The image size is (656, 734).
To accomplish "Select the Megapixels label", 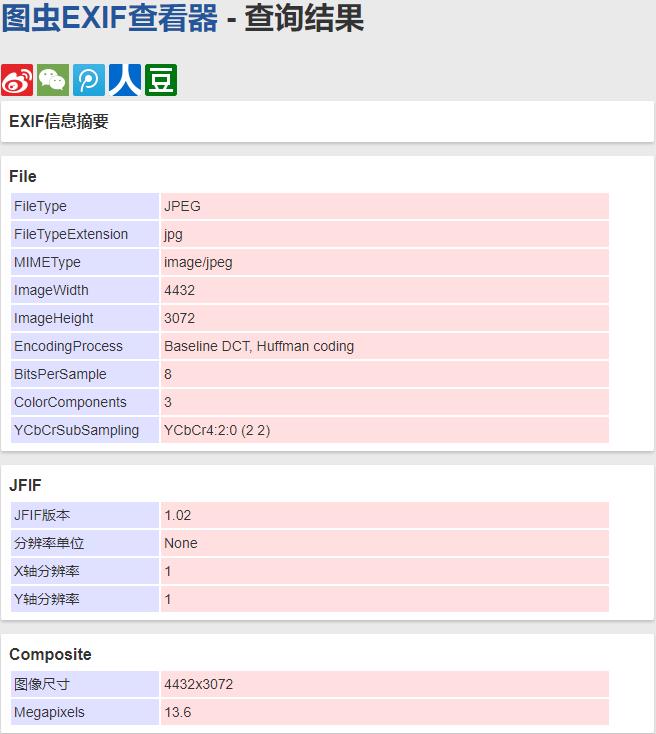I will click(x=85, y=712).
